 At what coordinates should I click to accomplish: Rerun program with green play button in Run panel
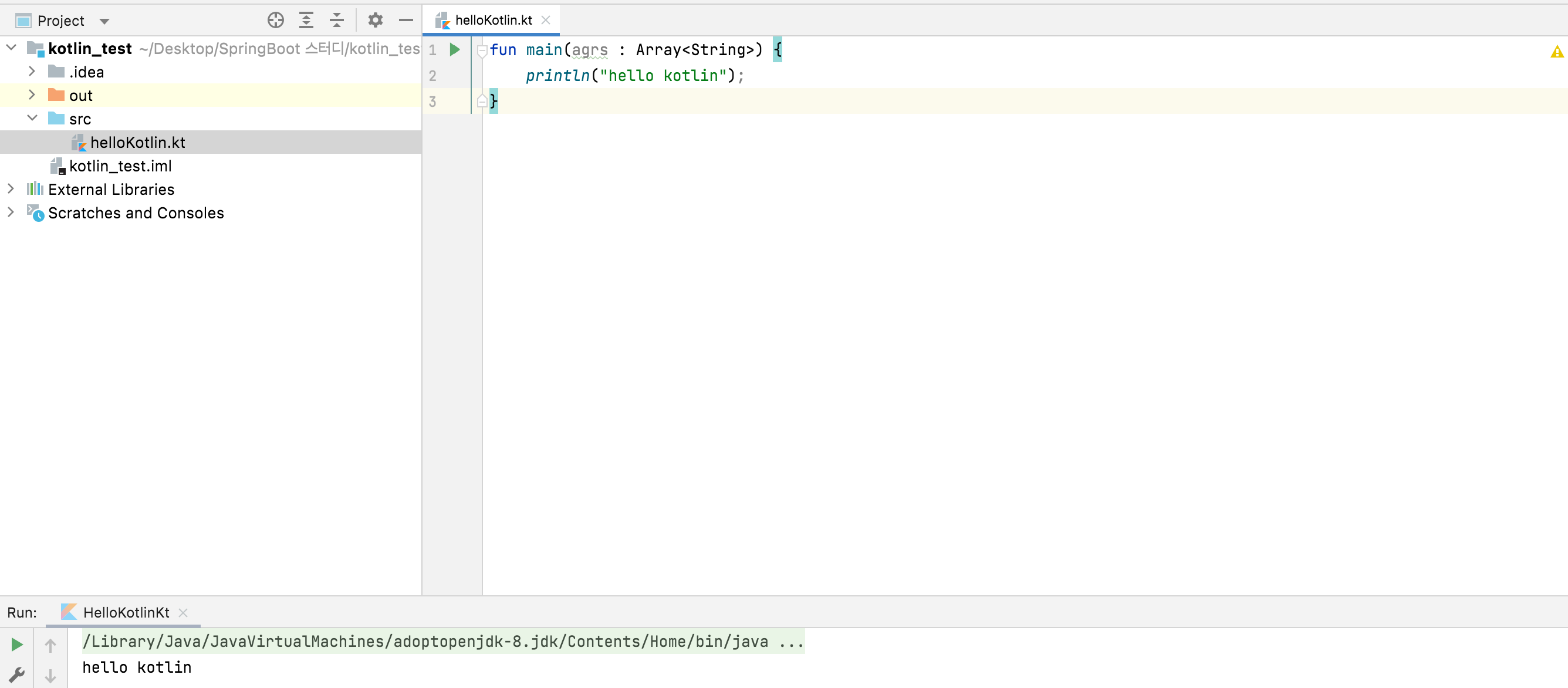coord(16,644)
